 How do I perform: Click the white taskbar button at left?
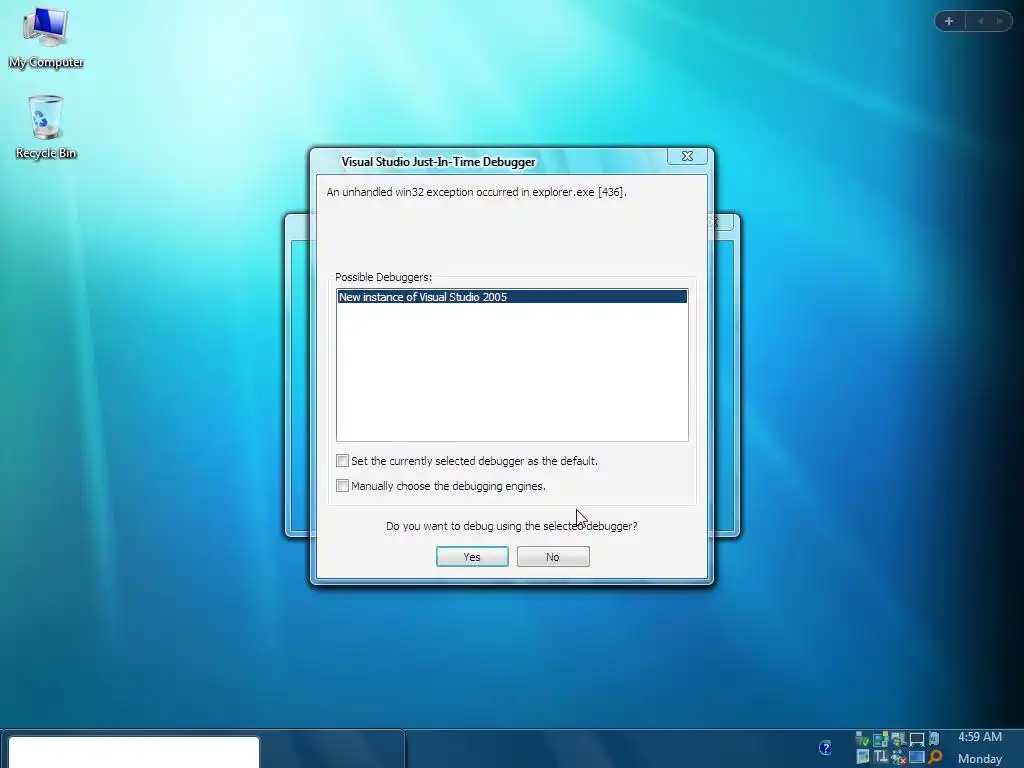(x=134, y=752)
